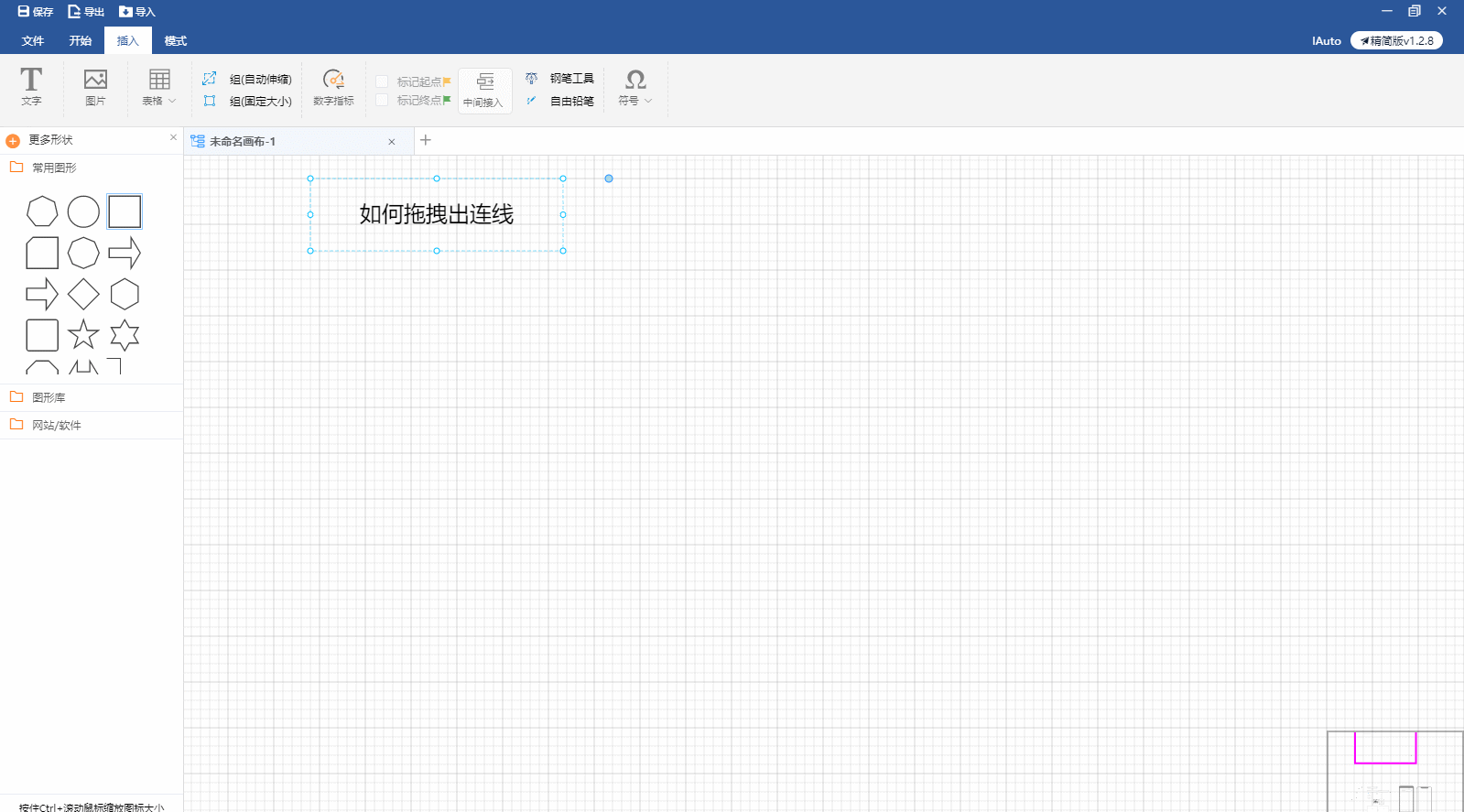Select the 文字 text tool
The height and width of the screenshot is (812, 1464).
[x=31, y=86]
